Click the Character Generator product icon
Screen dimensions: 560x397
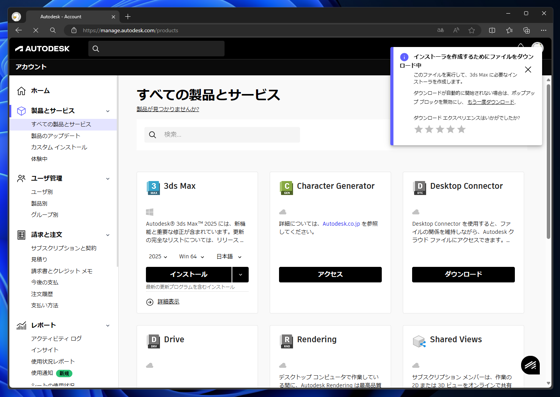[x=286, y=188]
